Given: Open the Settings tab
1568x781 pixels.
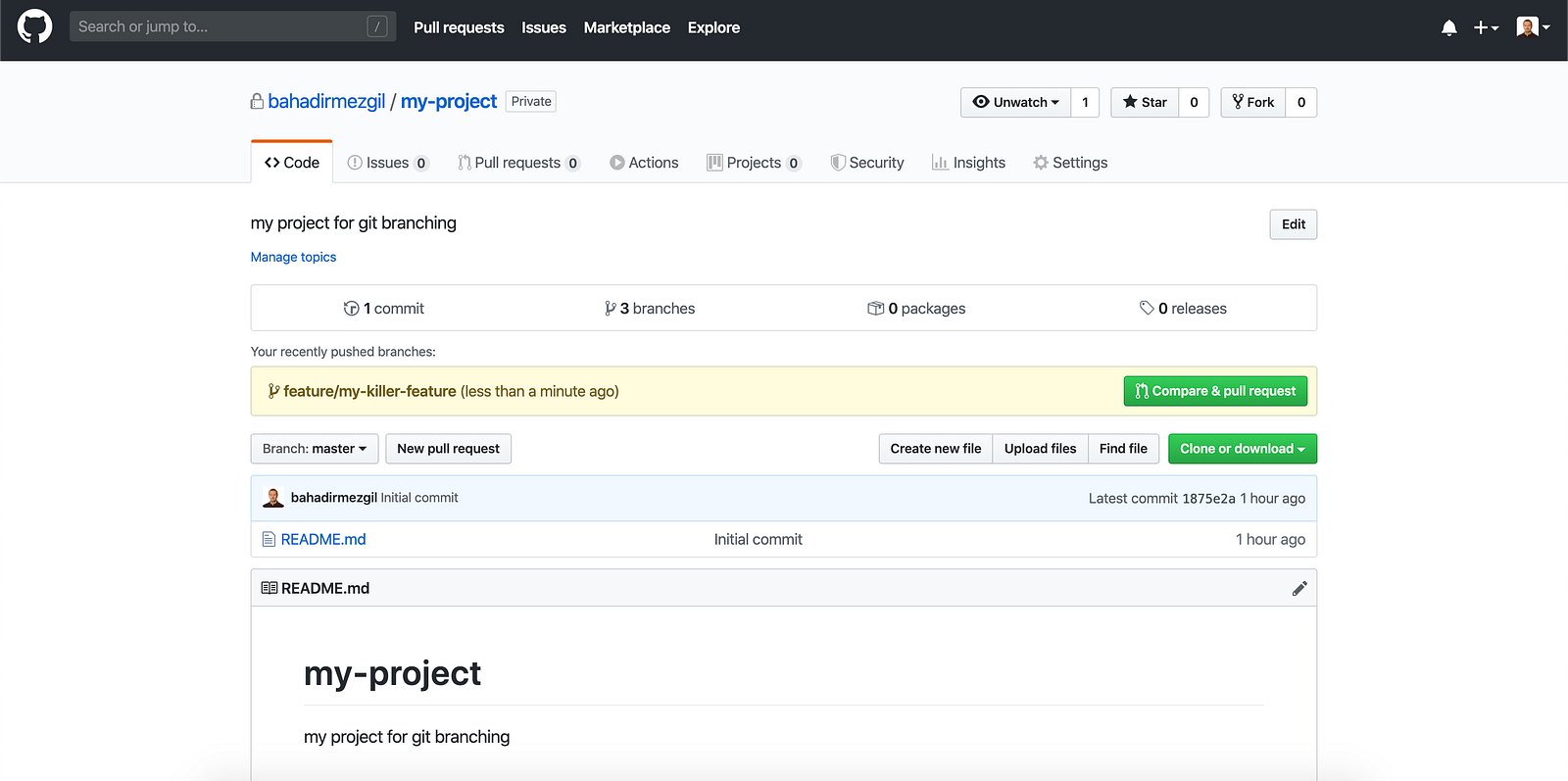Looking at the screenshot, I should [x=1070, y=163].
